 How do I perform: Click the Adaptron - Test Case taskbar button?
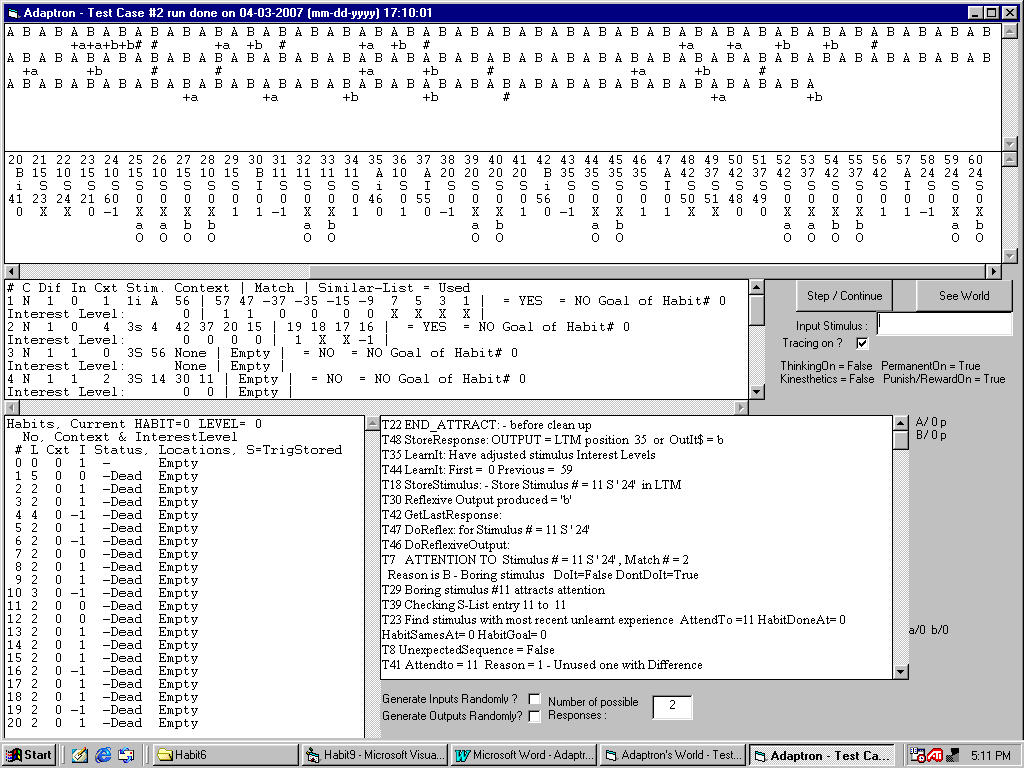[822, 755]
